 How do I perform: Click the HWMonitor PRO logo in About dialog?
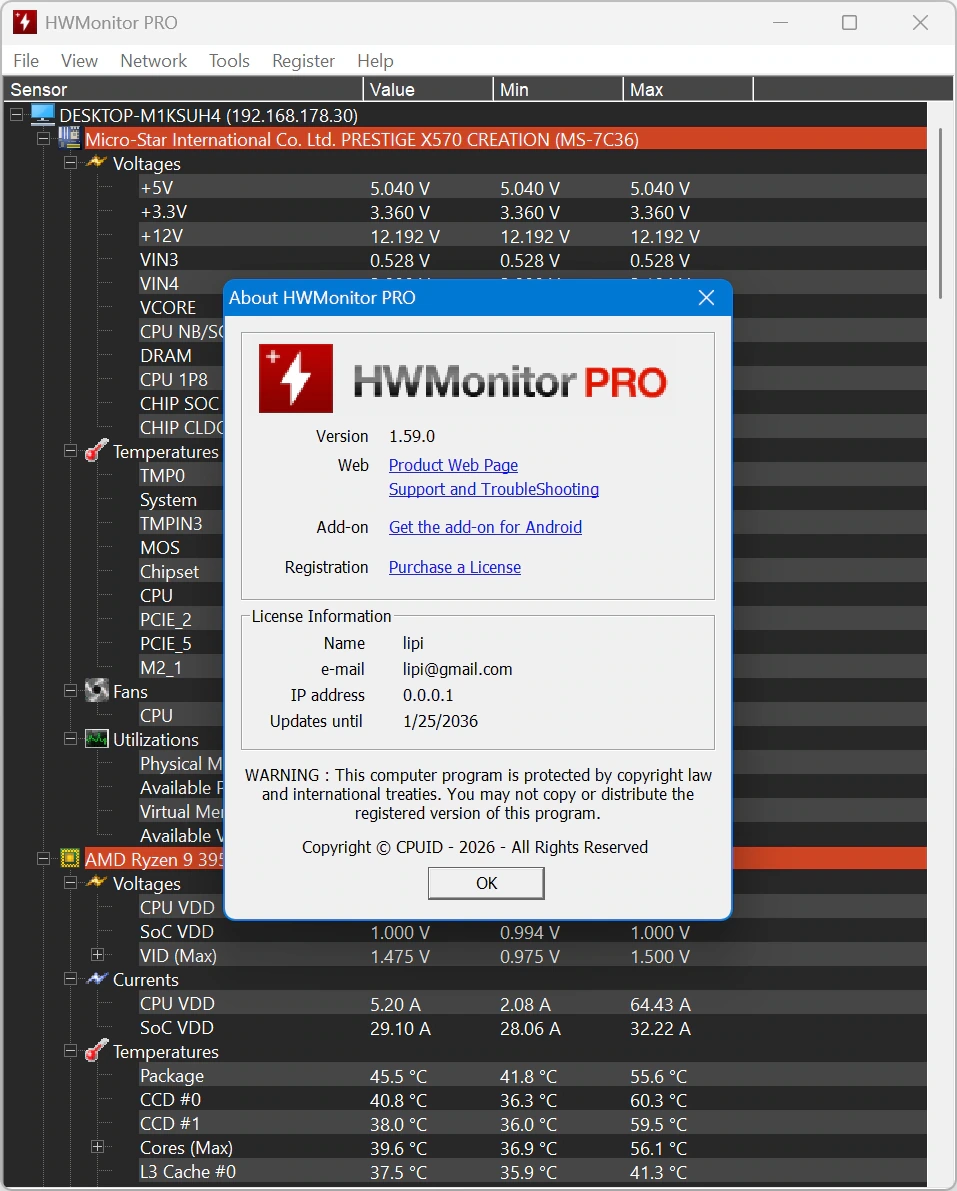tap(295, 378)
